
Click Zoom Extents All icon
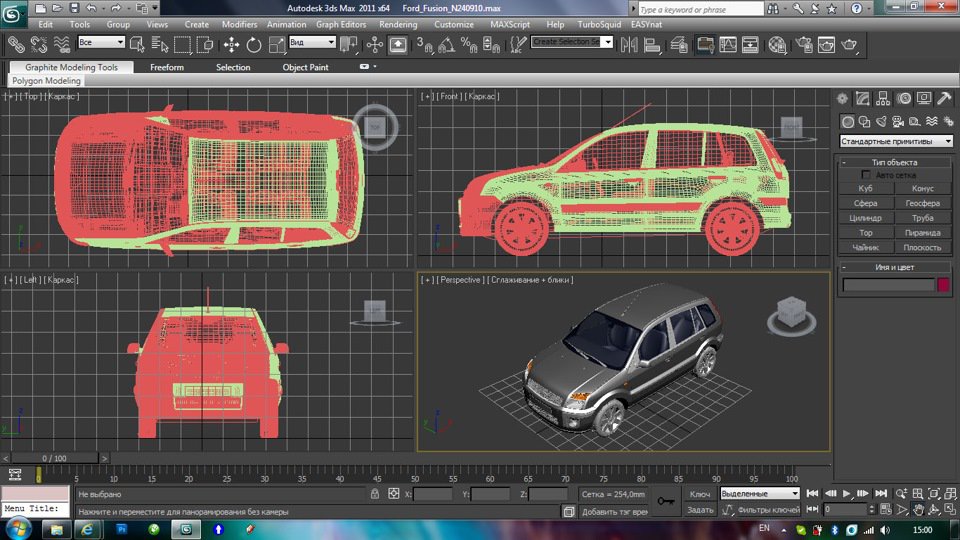tap(950, 493)
